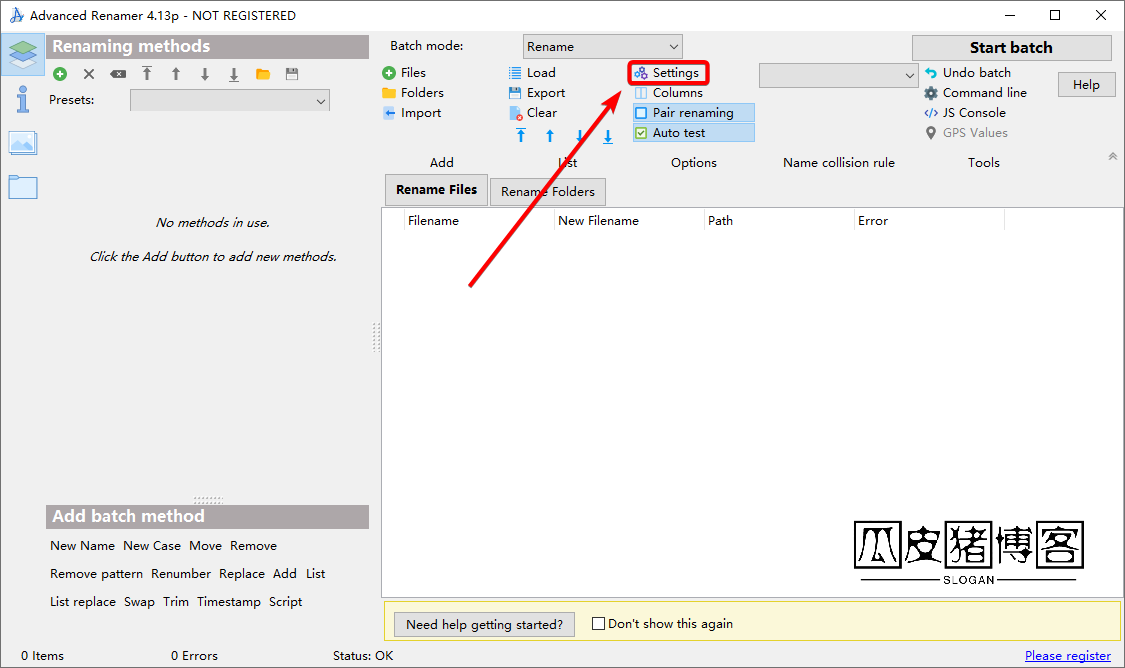
Task: Open the folder sidebar icon
Action: [23, 187]
